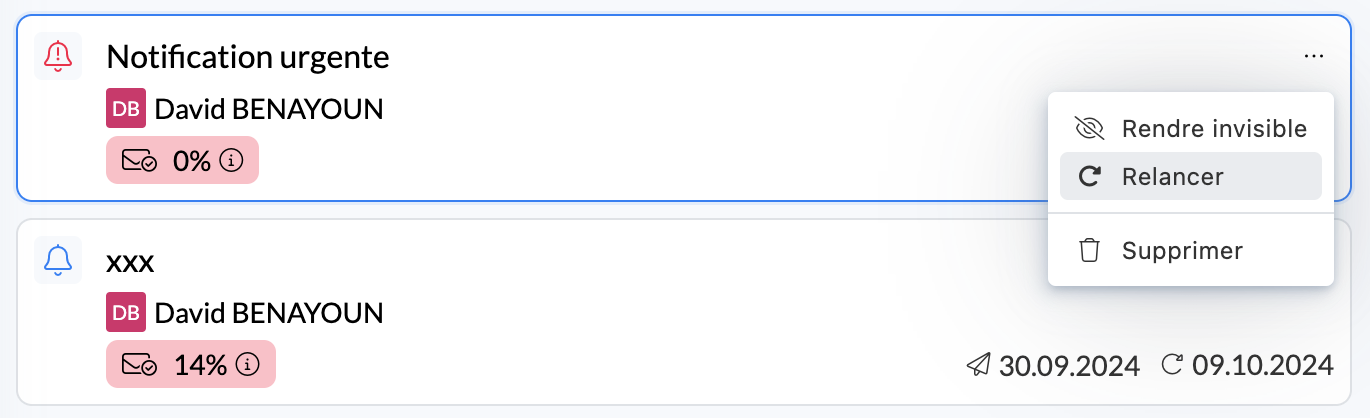Select Rendre invisible from the menu

click(x=1213, y=129)
